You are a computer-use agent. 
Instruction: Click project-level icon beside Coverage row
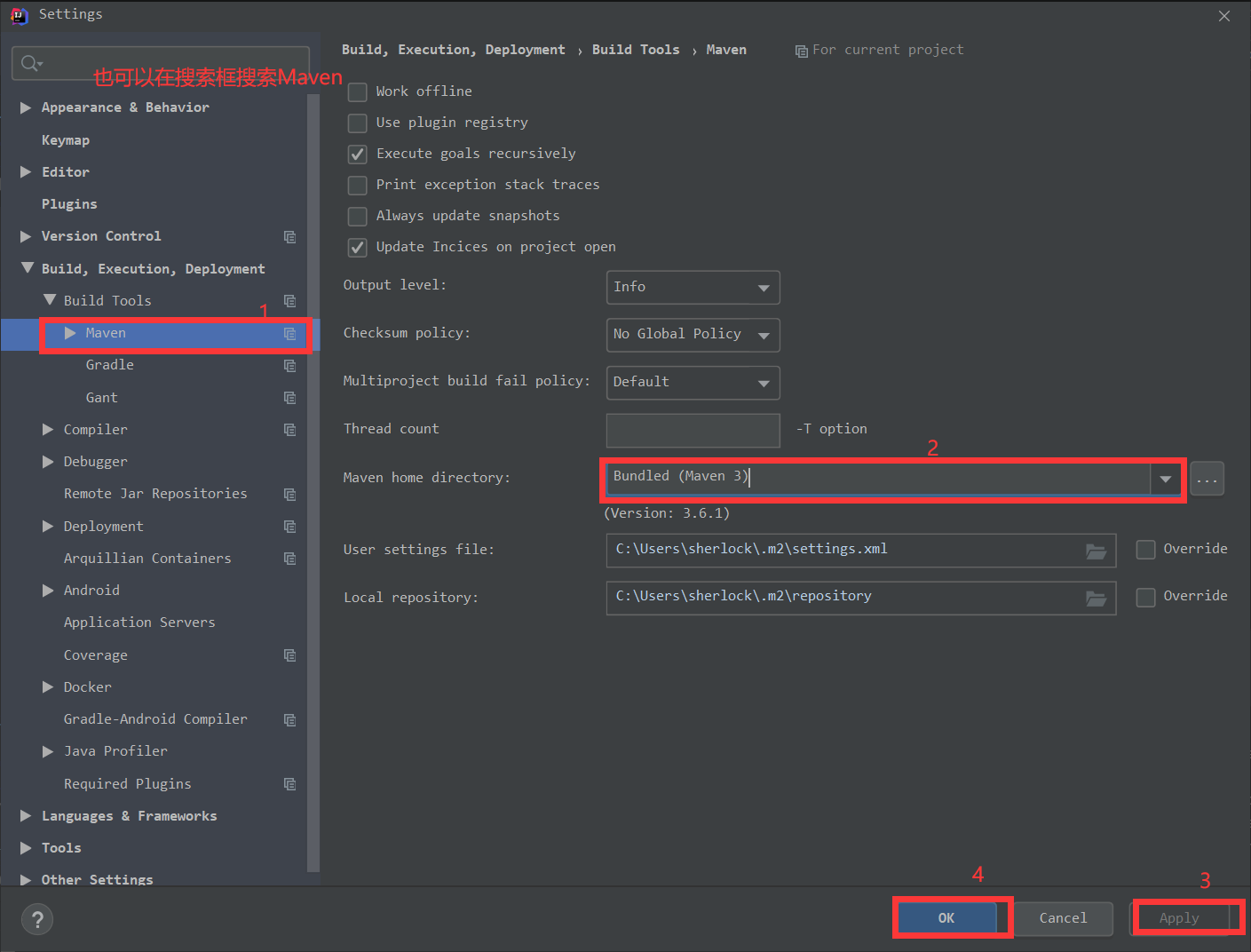[289, 655]
